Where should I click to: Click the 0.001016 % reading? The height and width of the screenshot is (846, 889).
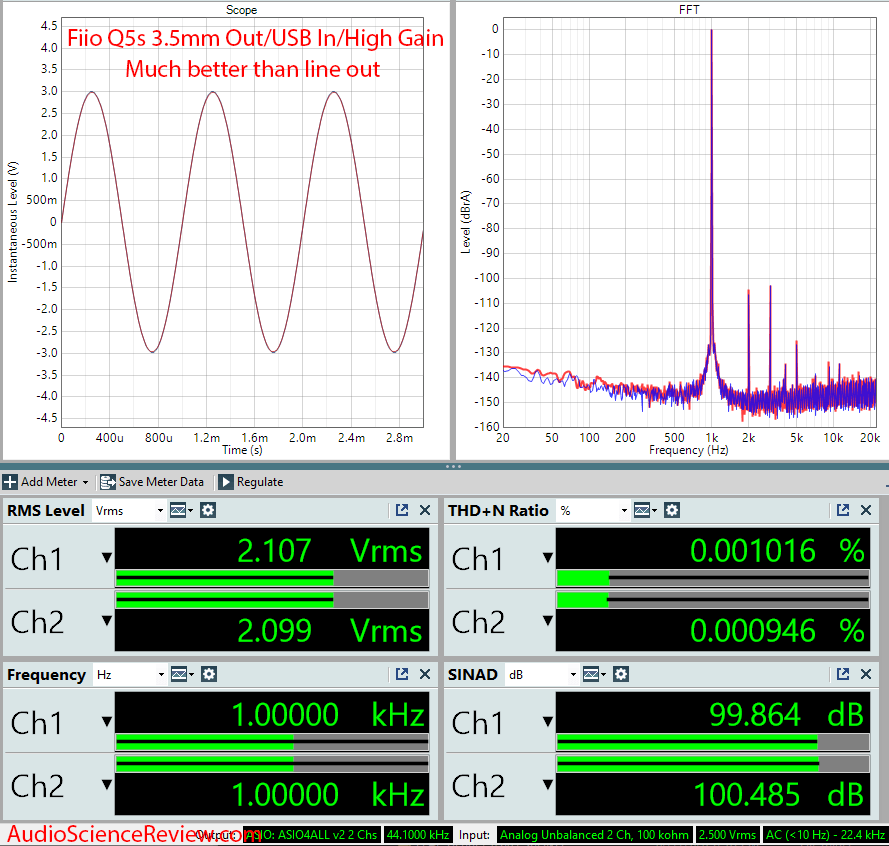click(x=777, y=551)
